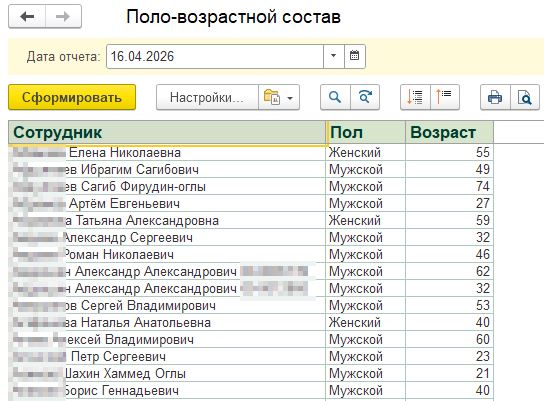This screenshot has height=401, width=544.
Task: Click the Дата отчета input field
Action: [215, 56]
